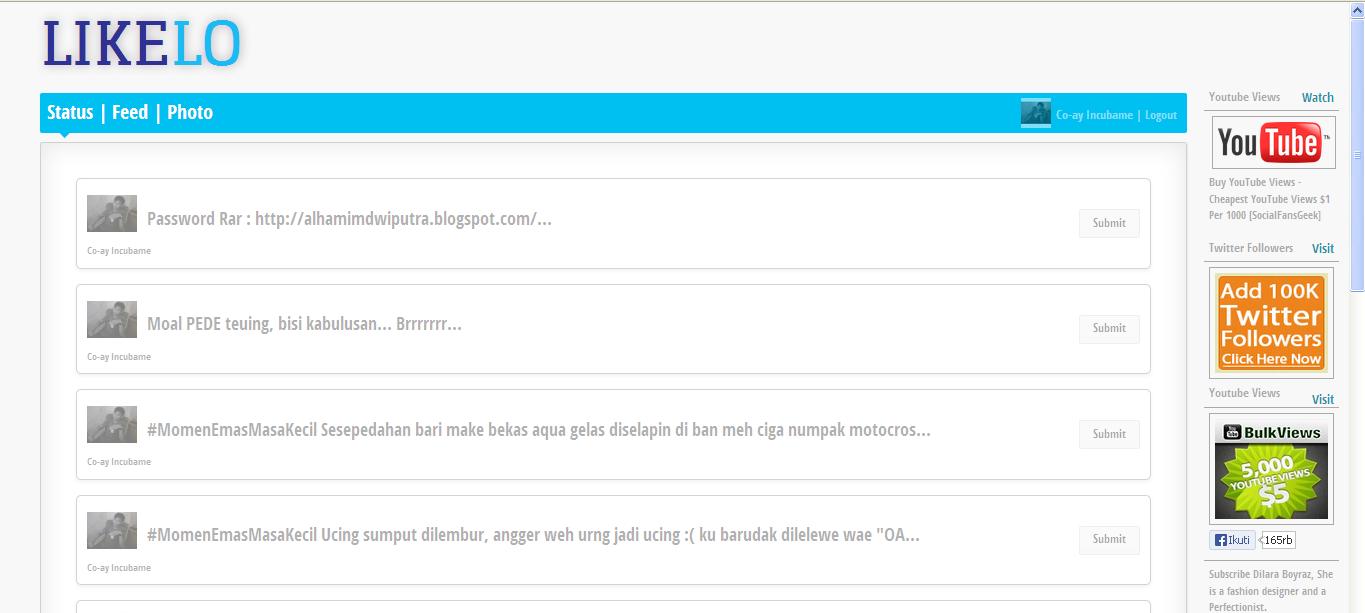Select the Moal PEDE teuing status text
Screen dimensions: 1365x613
[x=304, y=324]
